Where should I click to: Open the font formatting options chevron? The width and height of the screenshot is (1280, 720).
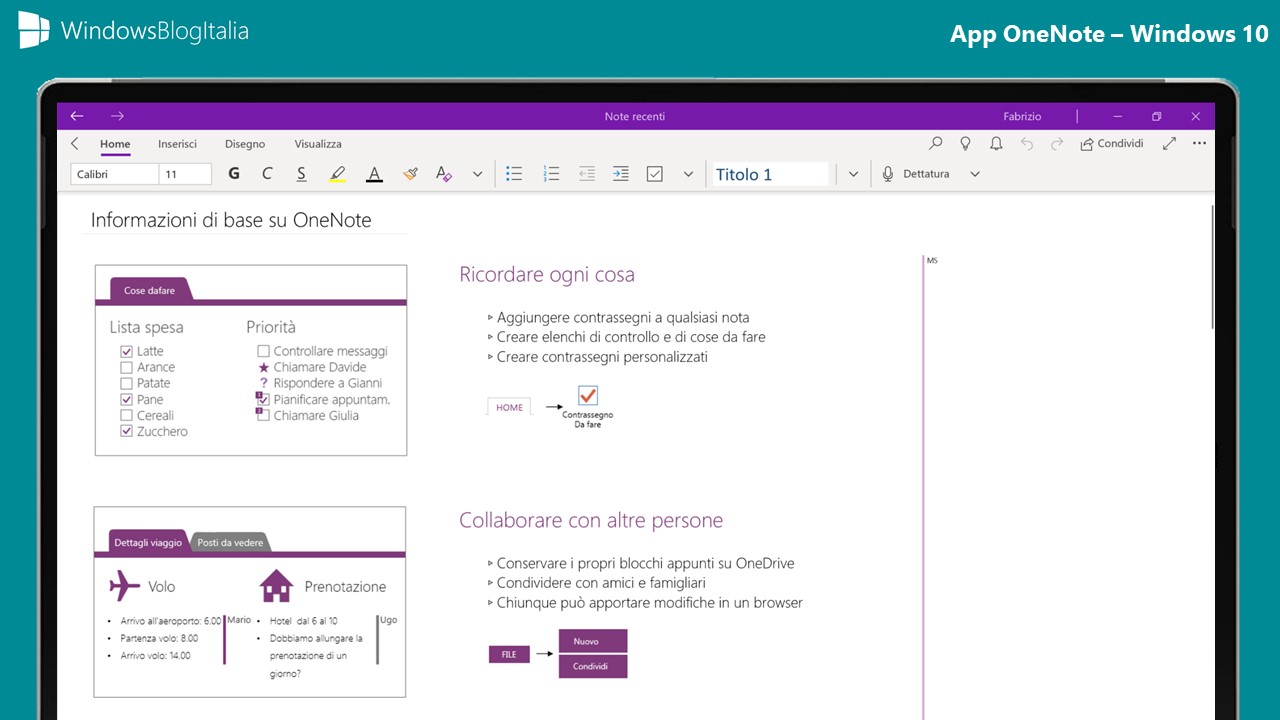[x=477, y=174]
